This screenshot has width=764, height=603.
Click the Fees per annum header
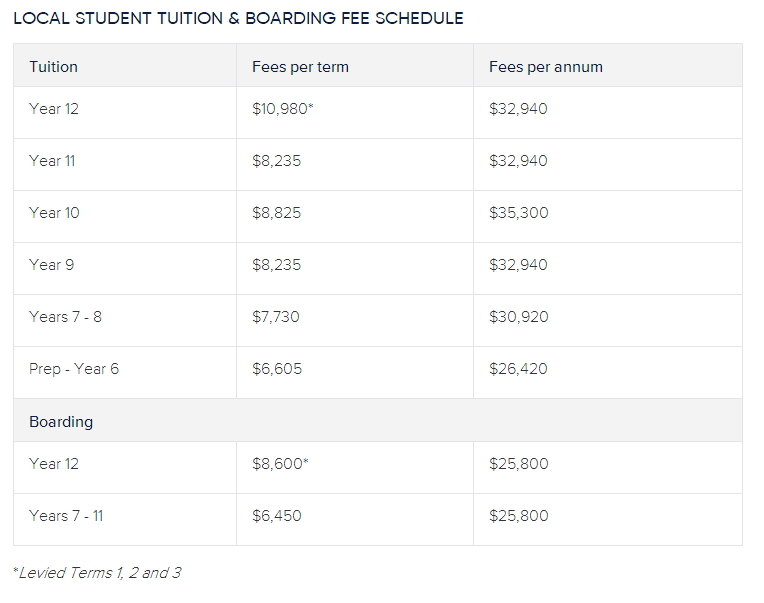pos(545,67)
